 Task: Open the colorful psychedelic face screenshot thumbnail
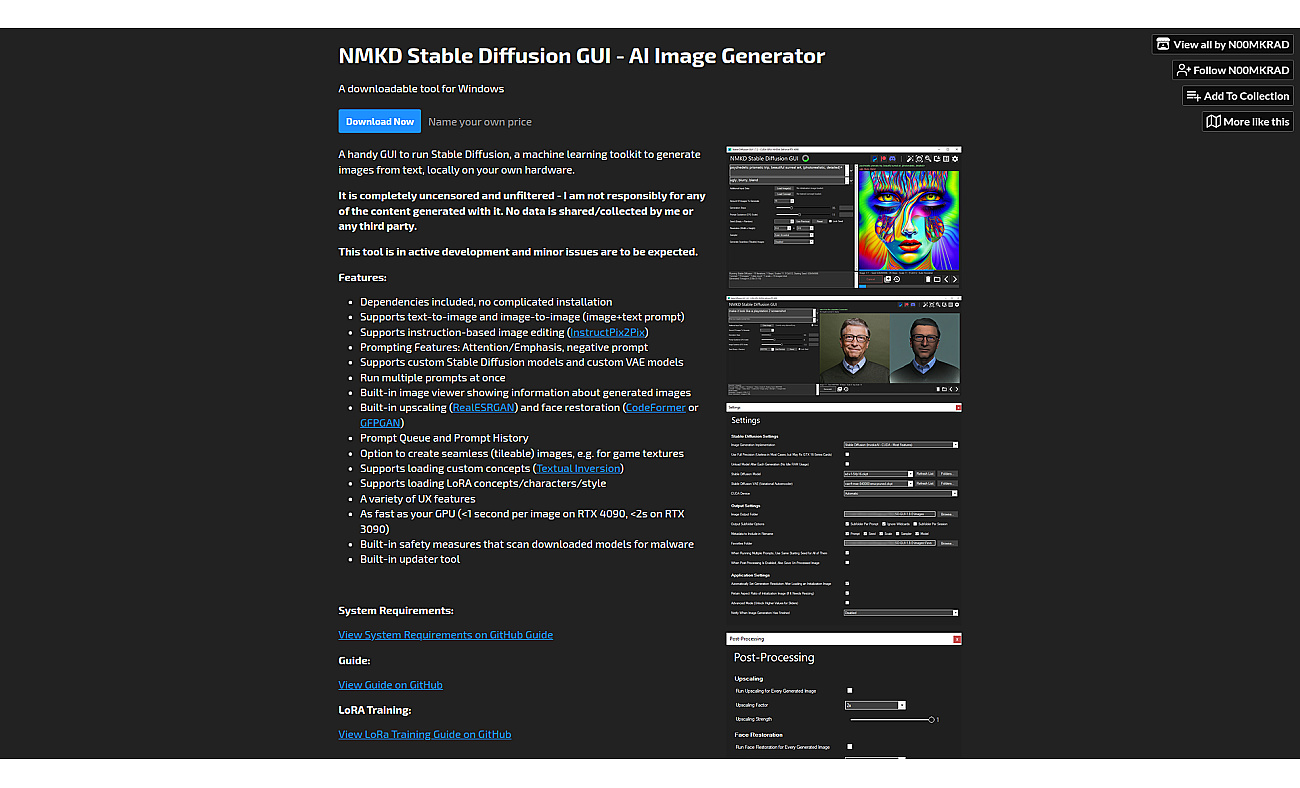tap(843, 217)
